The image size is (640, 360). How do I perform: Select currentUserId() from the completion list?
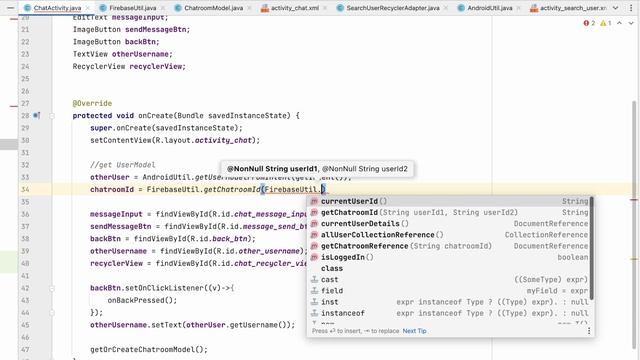pyautogui.click(x=449, y=201)
